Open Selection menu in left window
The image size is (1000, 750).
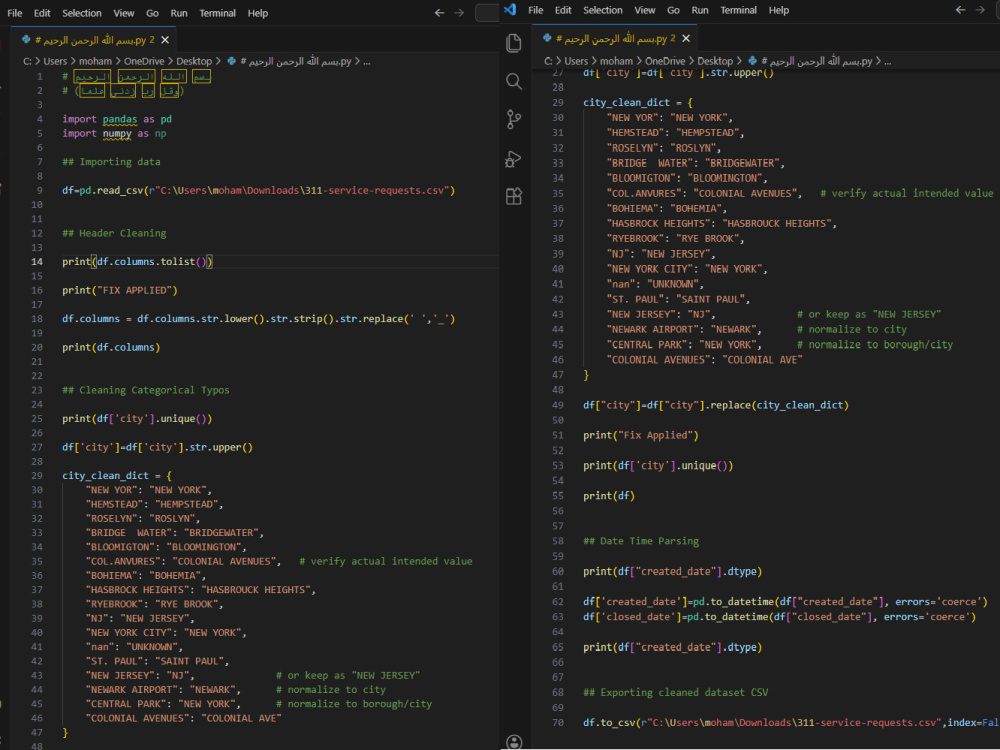click(82, 13)
